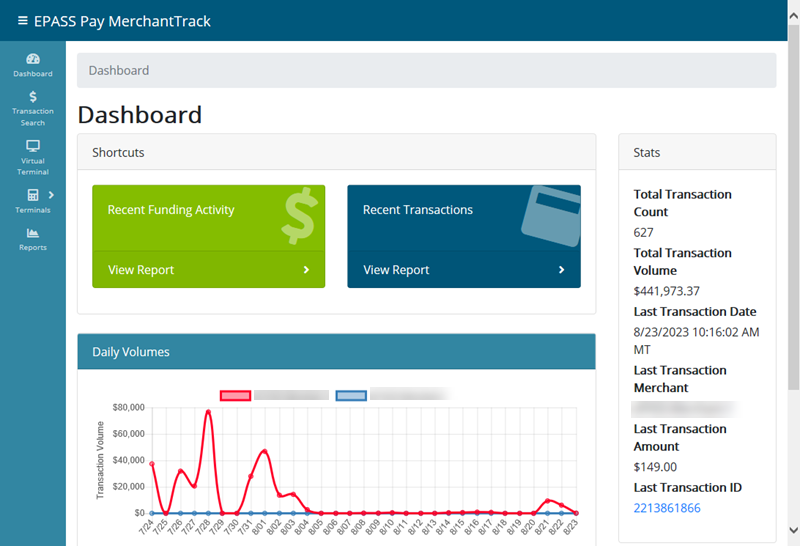
Task: Click the Dashboard breadcrumb
Action: pyautogui.click(x=119, y=70)
